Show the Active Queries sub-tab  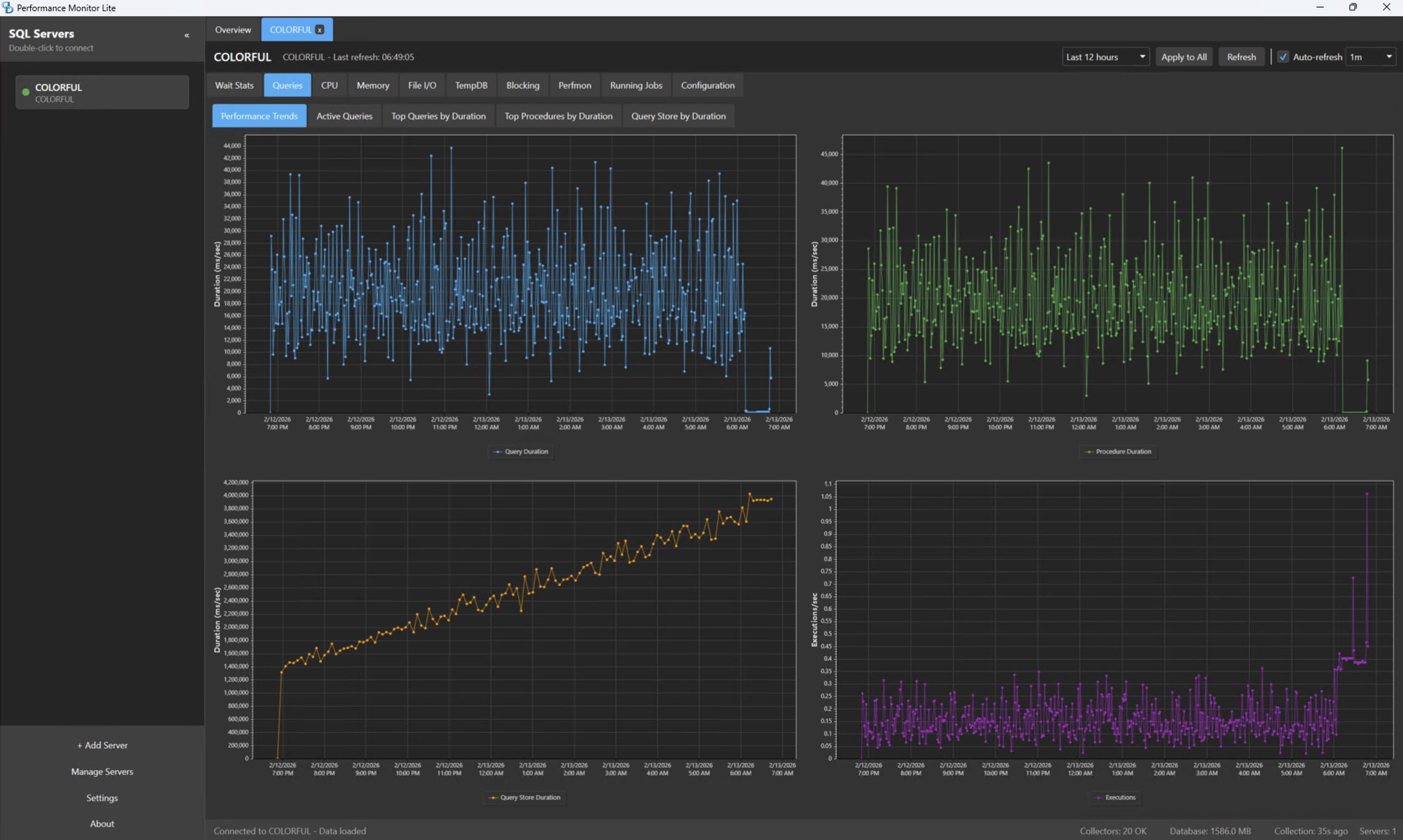344,116
